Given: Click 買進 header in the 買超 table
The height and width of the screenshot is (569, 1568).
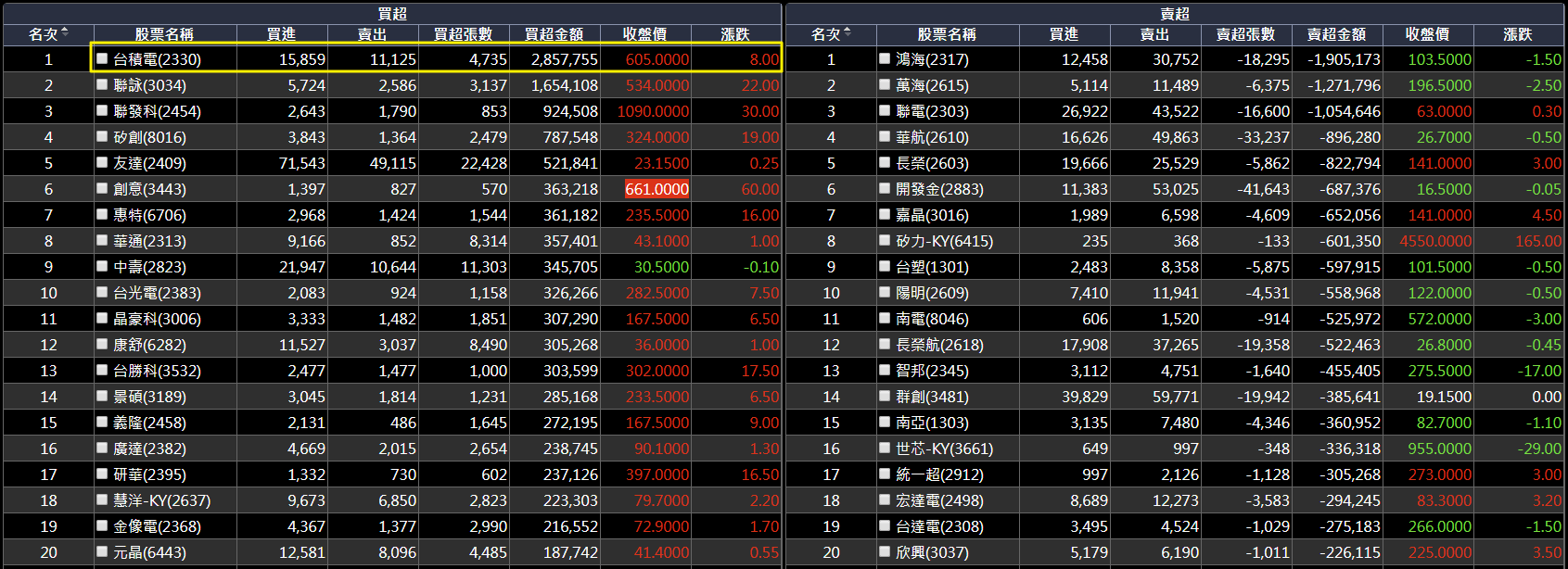Looking at the screenshot, I should [x=281, y=34].
